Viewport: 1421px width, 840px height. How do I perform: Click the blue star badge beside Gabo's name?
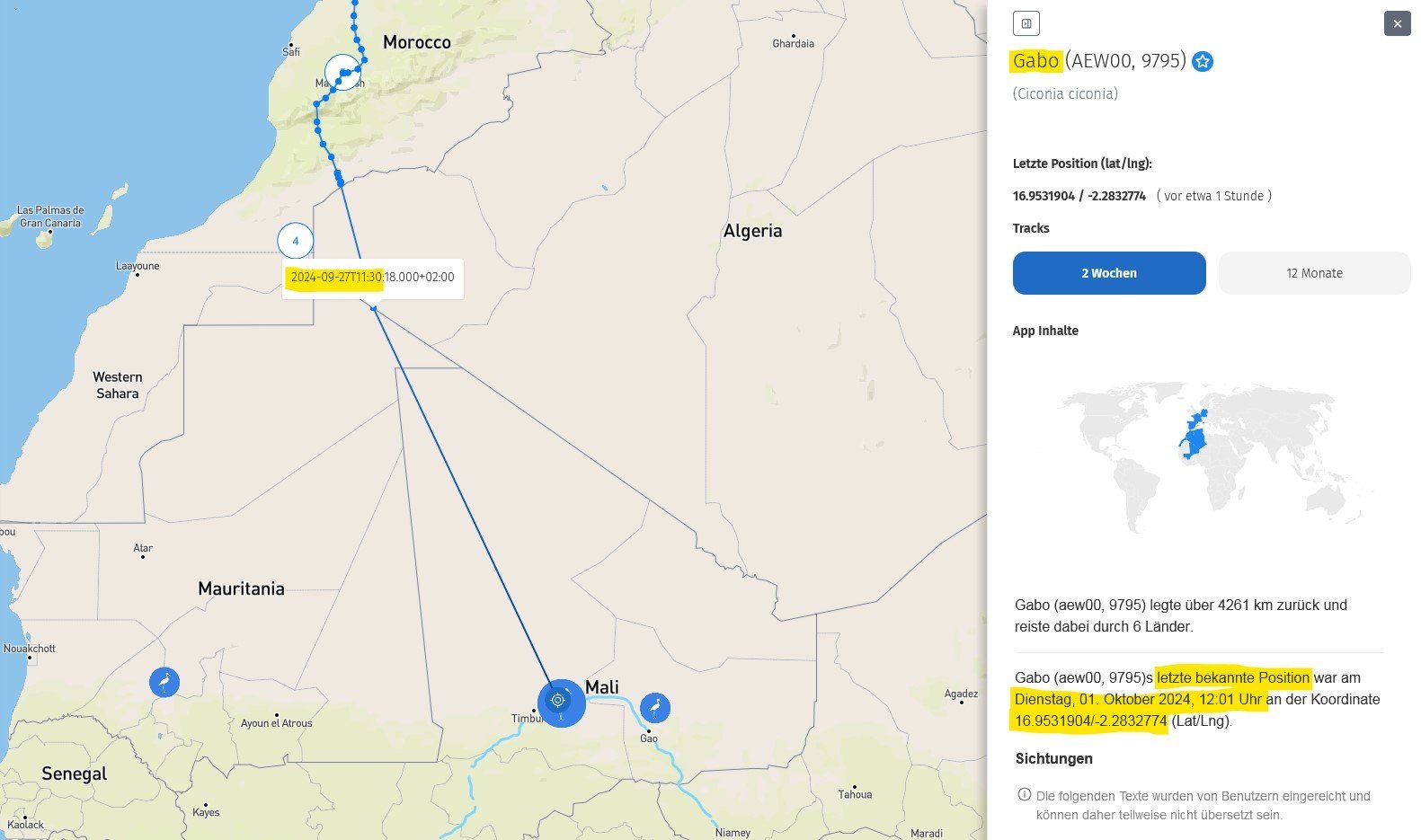[x=1203, y=61]
